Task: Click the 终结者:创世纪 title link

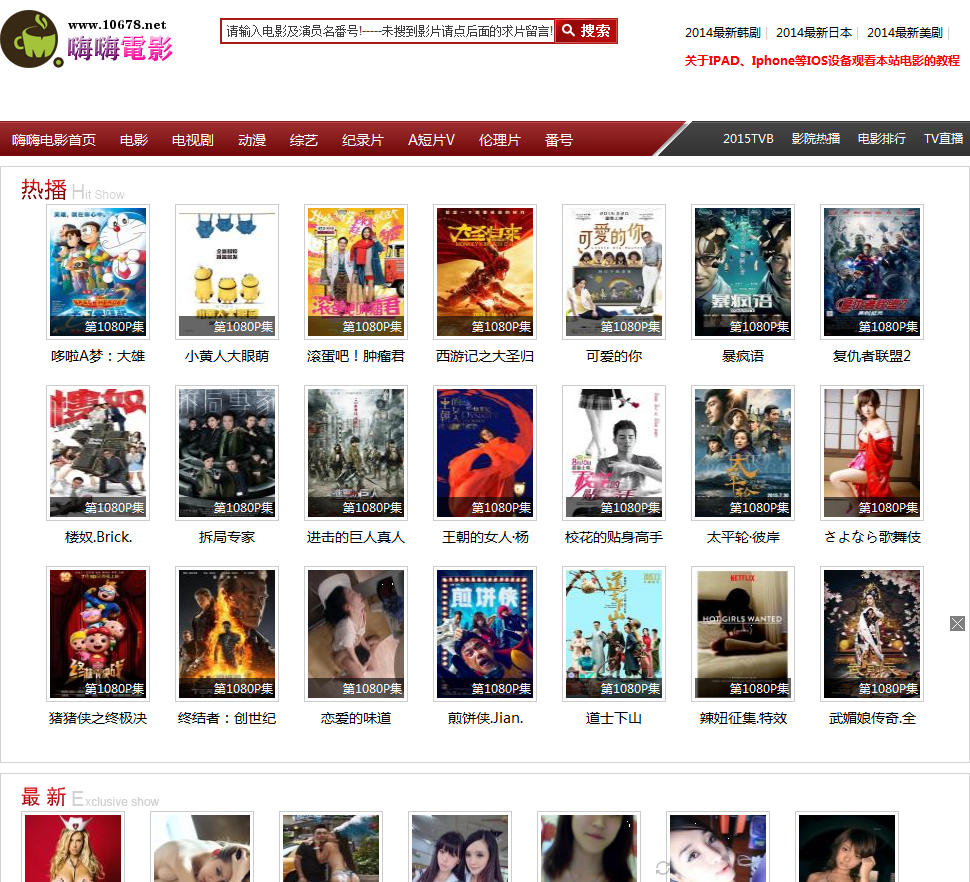Action: point(227,719)
